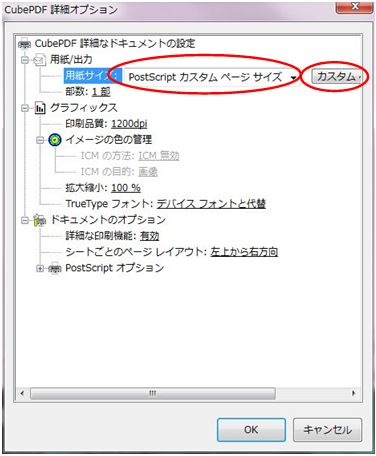Collapse the 用紙/出力 tree node
Viewport: 376px width, 456px height.
coord(25,60)
